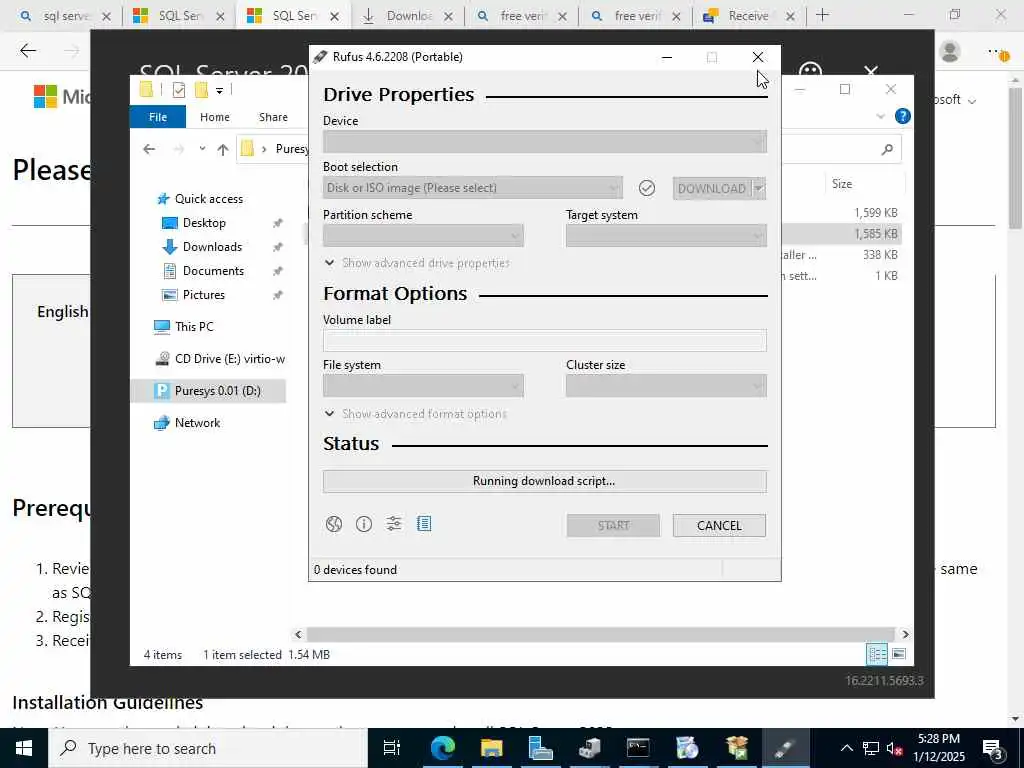
Task: Open the Customize Quick Access Toolbar arrow
Action: point(219,91)
